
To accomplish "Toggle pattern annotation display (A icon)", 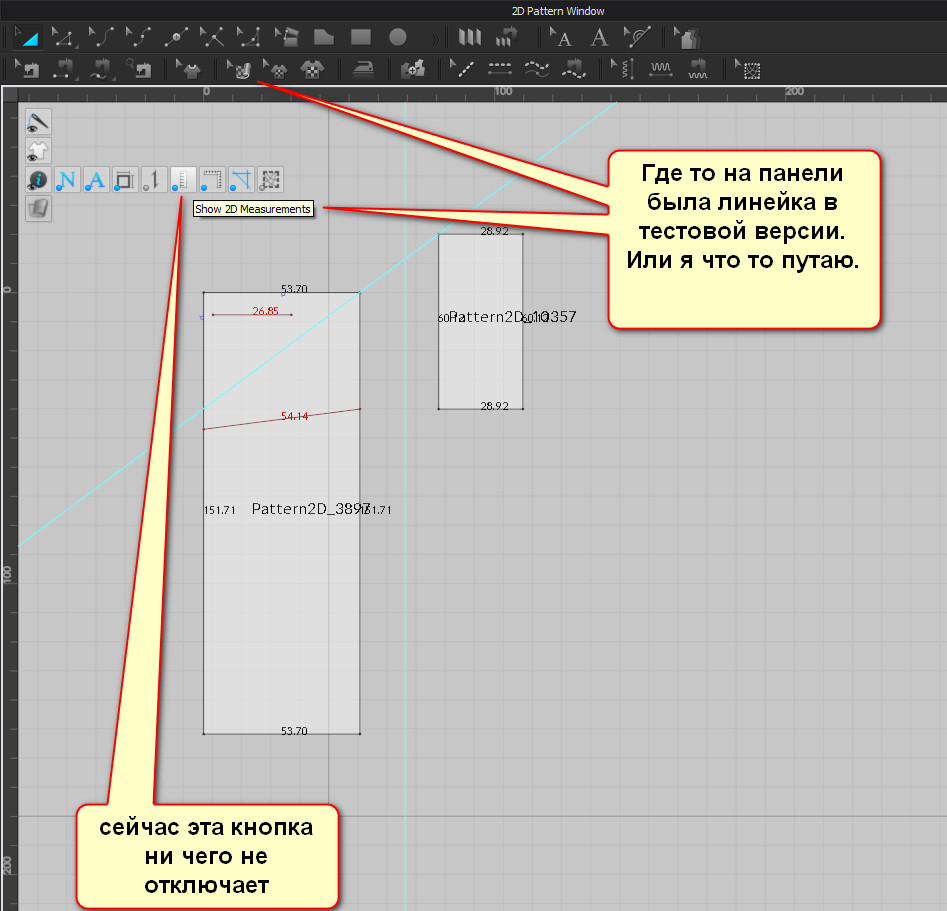I will [96, 180].
